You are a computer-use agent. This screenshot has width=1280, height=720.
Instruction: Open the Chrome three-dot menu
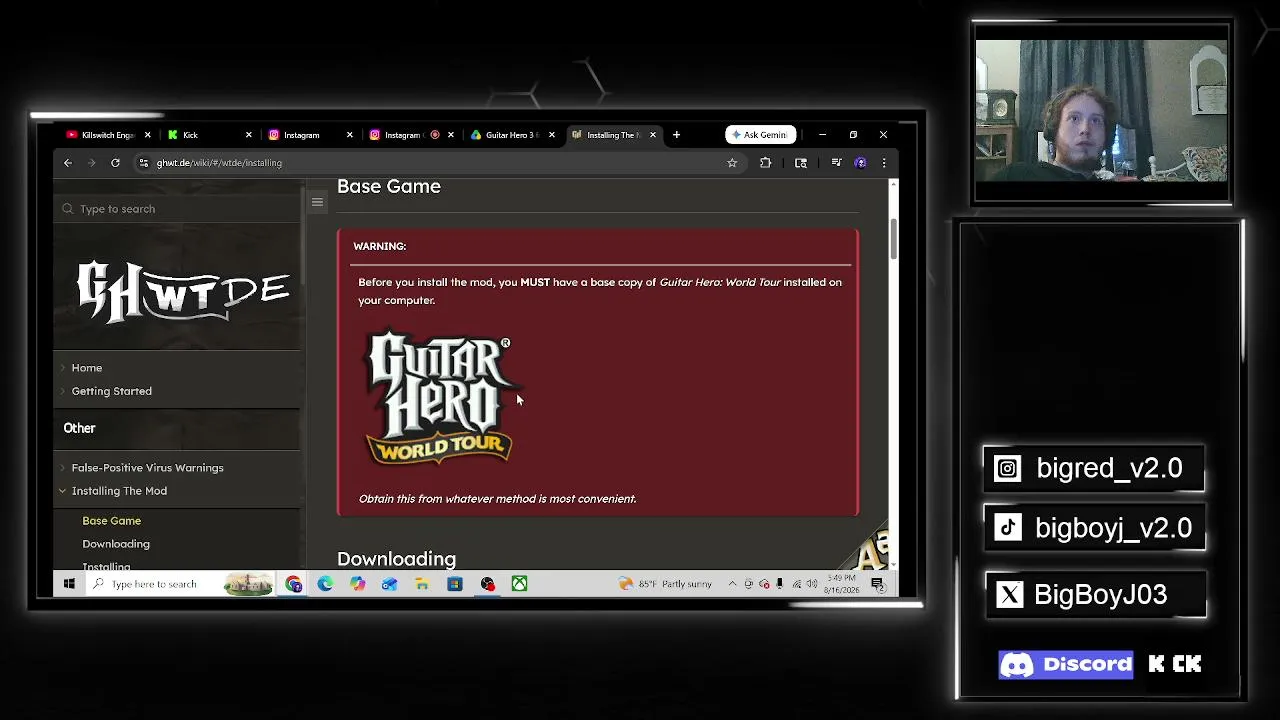pos(883,163)
